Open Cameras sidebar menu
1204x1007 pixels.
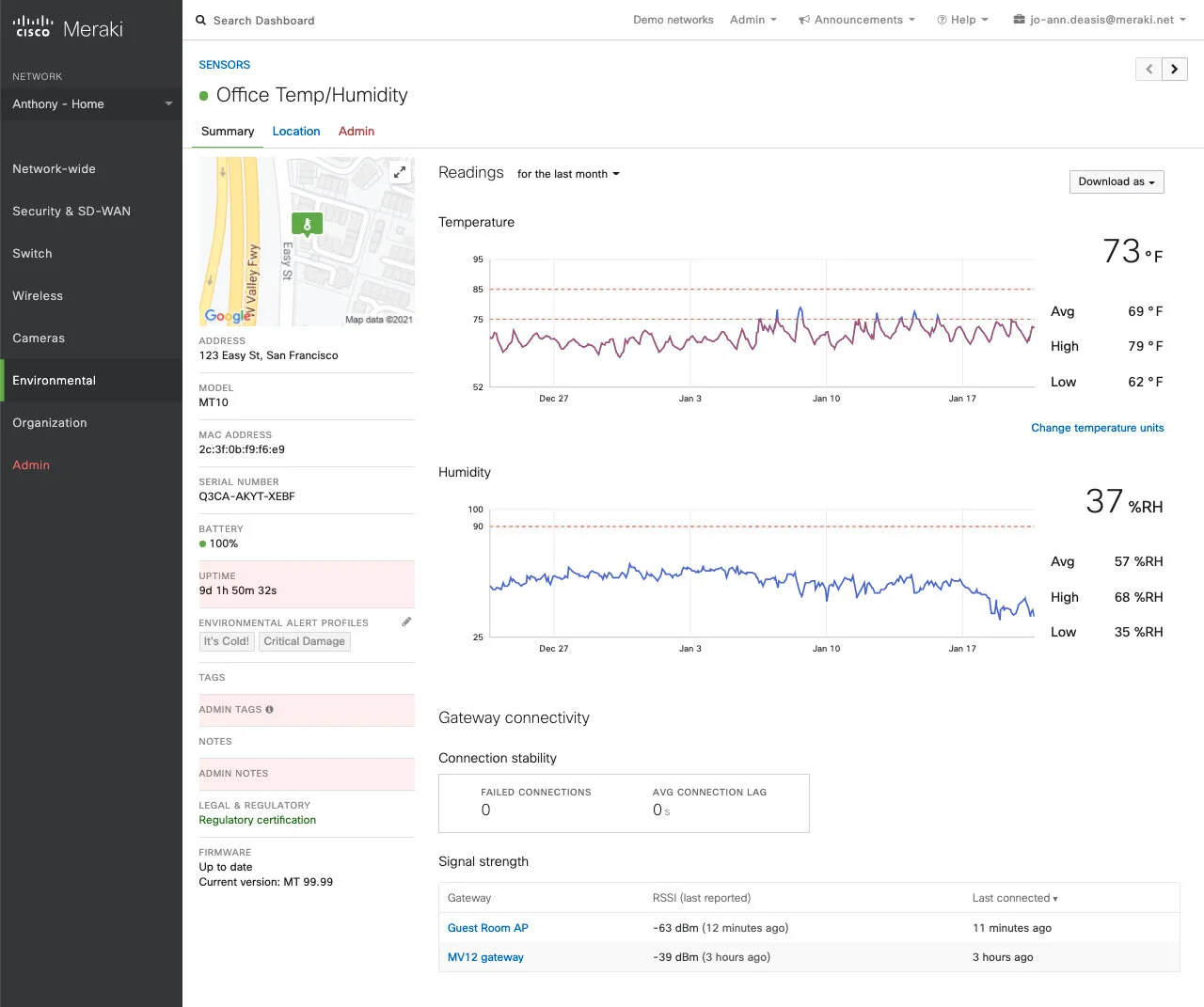(x=91, y=338)
